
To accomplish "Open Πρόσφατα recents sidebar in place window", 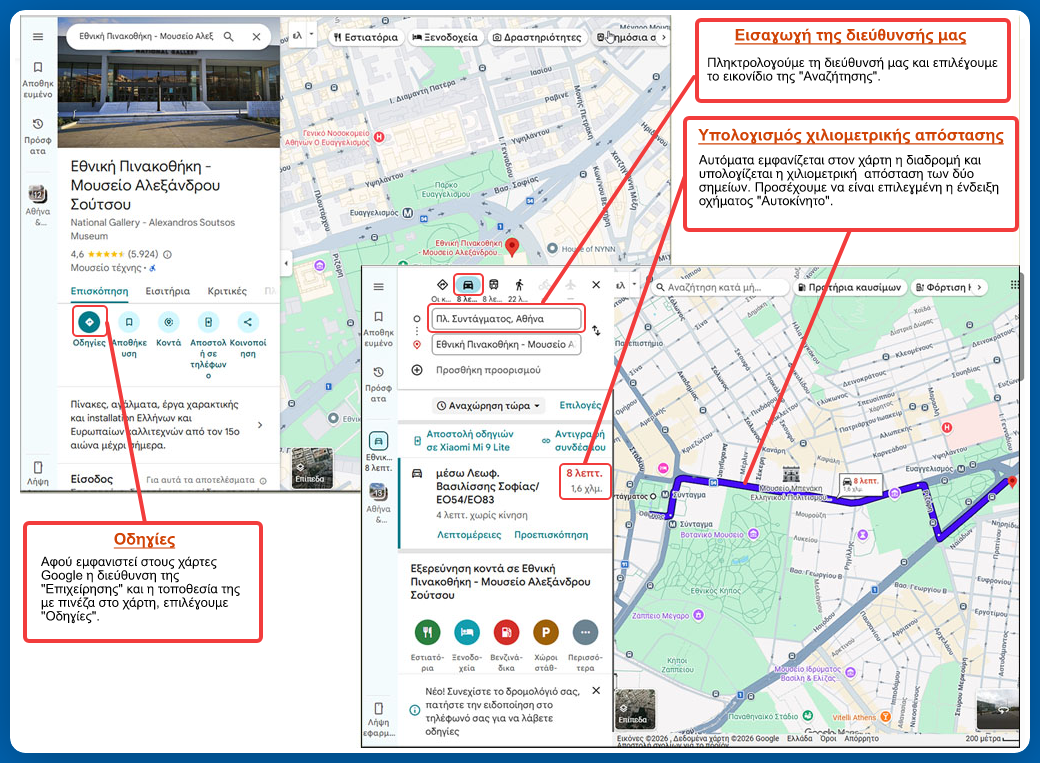I will click(x=38, y=136).
